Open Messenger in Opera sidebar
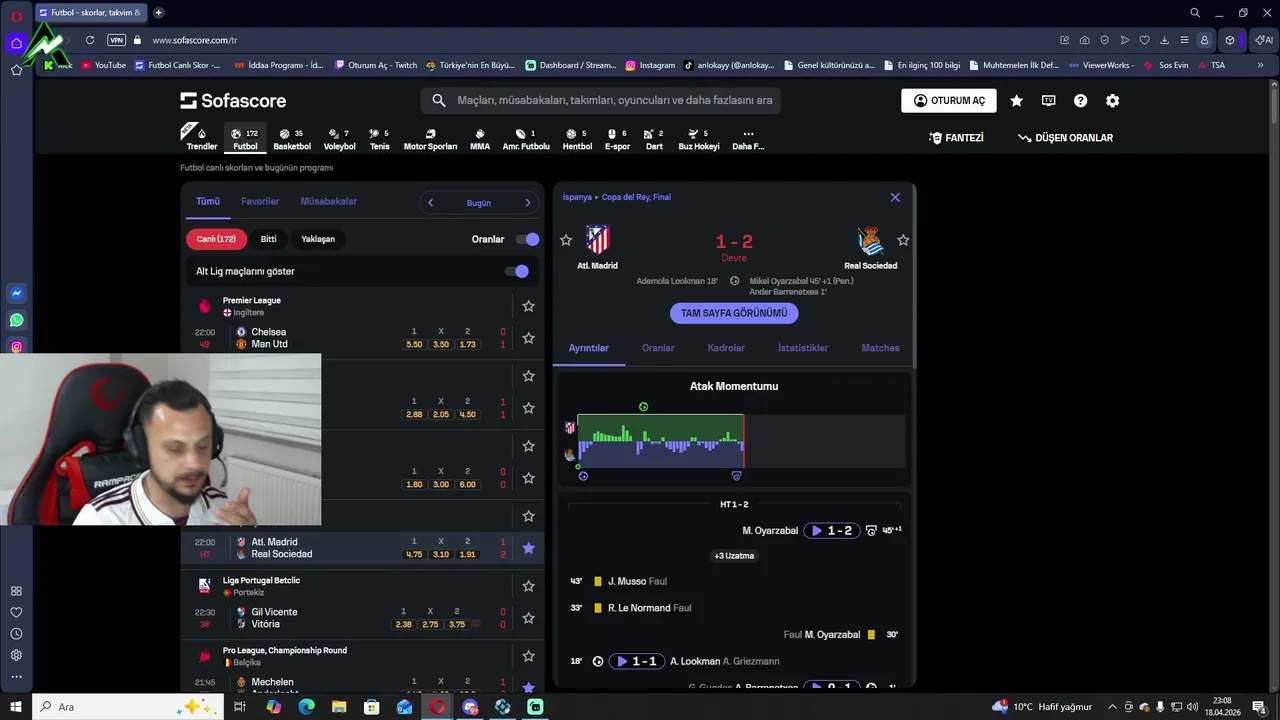Image resolution: width=1280 pixels, height=720 pixels. [16, 293]
